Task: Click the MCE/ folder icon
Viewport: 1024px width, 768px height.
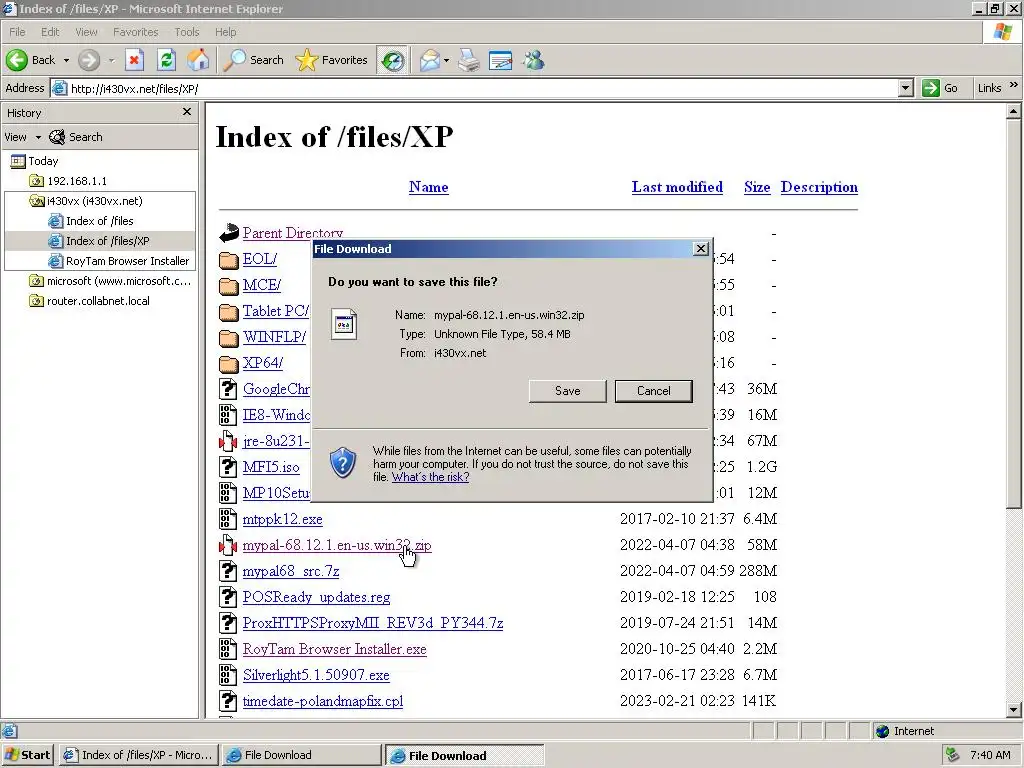Action: point(229,286)
